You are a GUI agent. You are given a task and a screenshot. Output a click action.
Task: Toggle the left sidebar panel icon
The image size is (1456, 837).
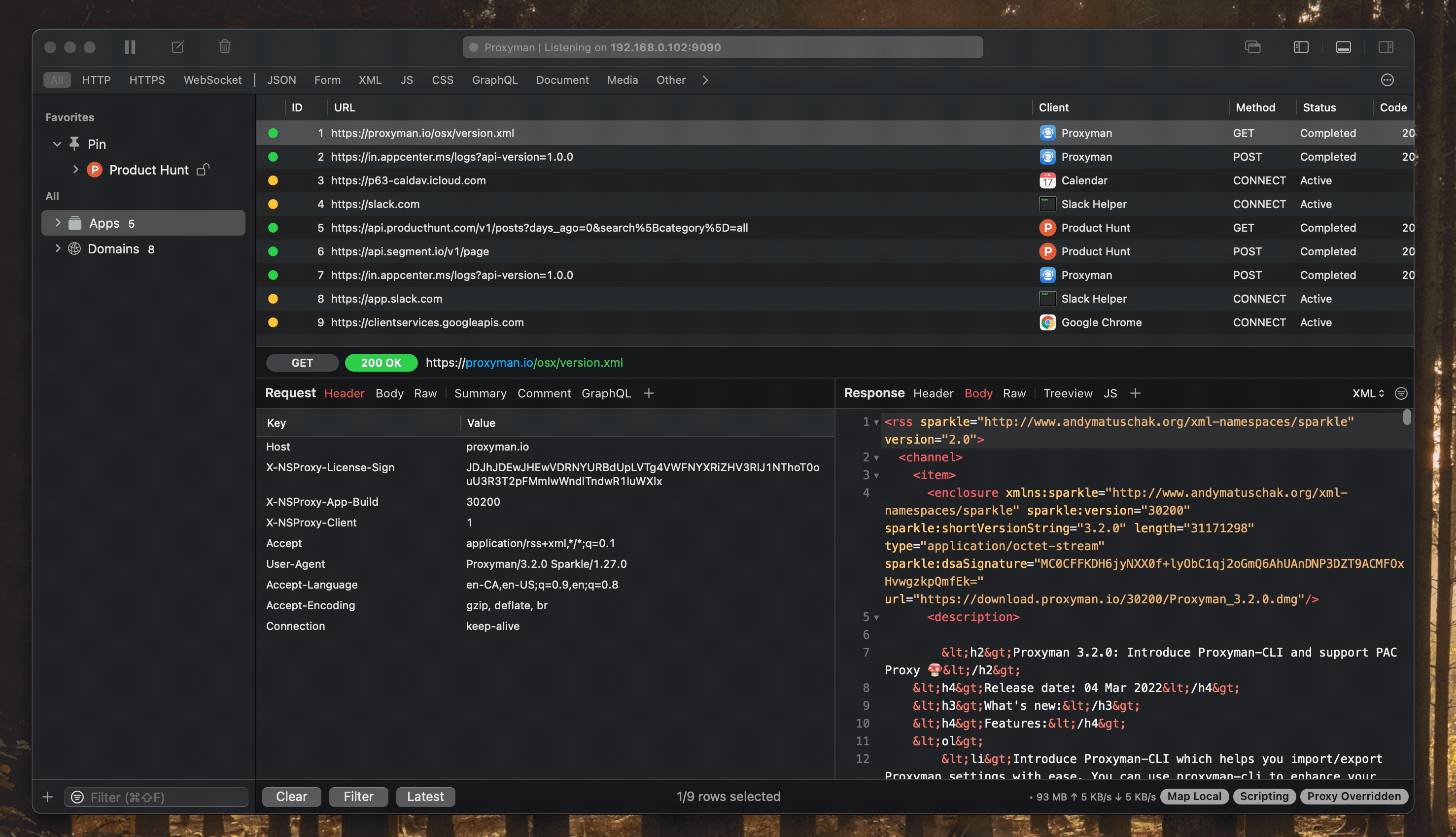point(1301,47)
